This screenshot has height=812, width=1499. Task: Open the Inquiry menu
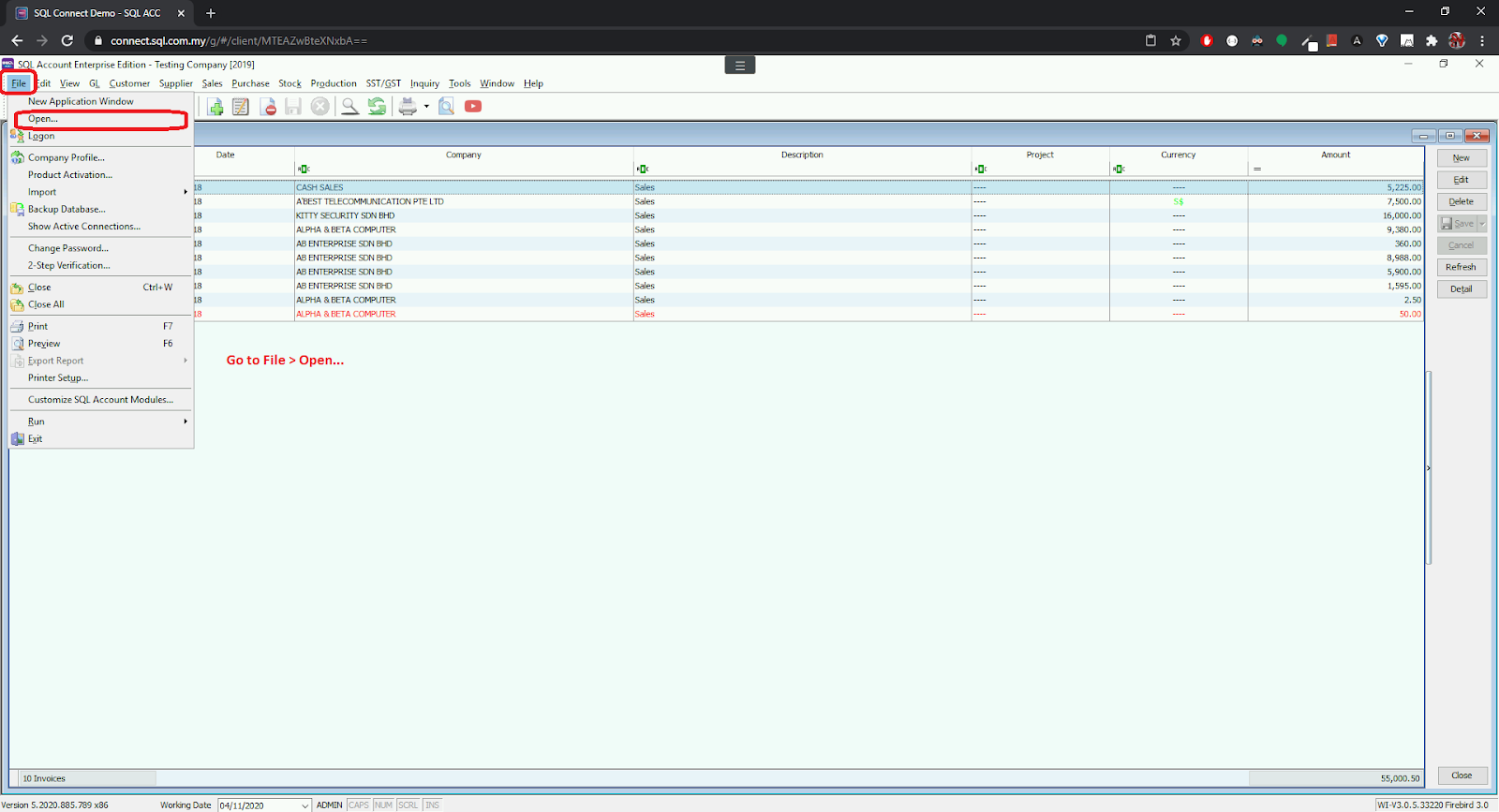click(424, 83)
